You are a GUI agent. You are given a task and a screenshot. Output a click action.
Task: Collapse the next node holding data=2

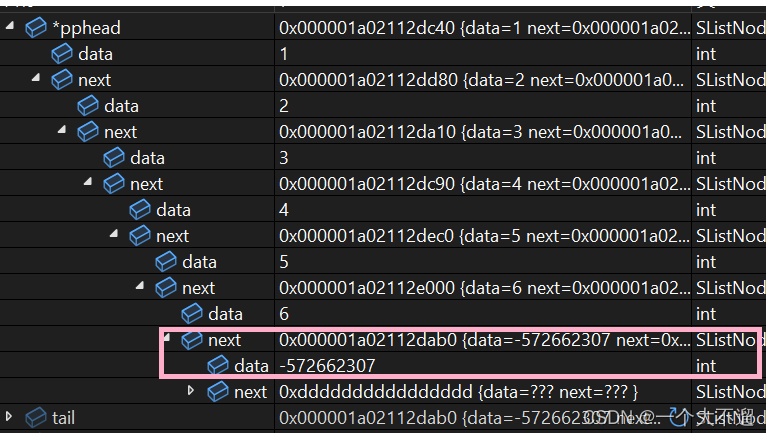click(37, 79)
